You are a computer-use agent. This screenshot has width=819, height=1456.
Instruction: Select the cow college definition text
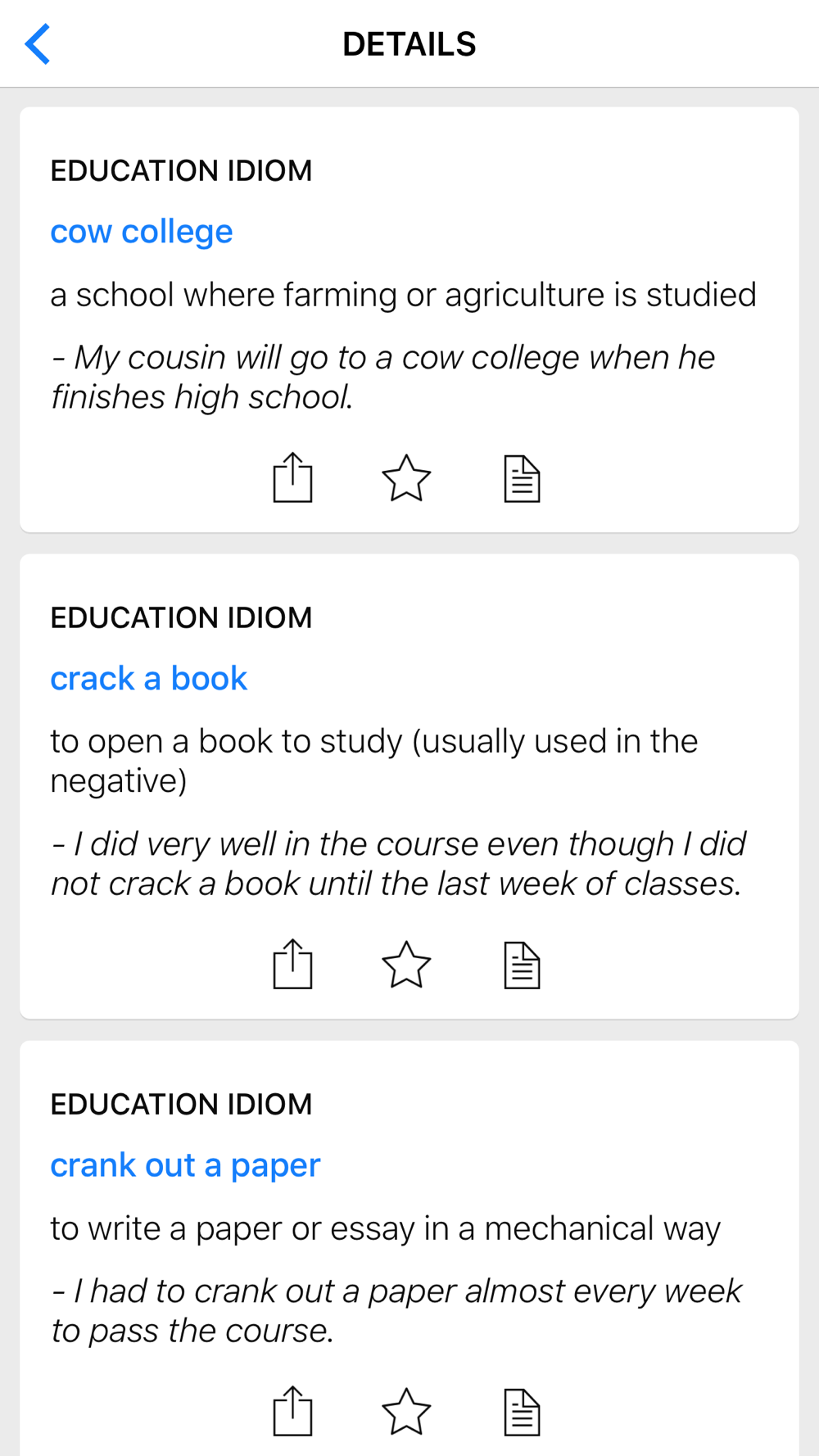coord(403,295)
